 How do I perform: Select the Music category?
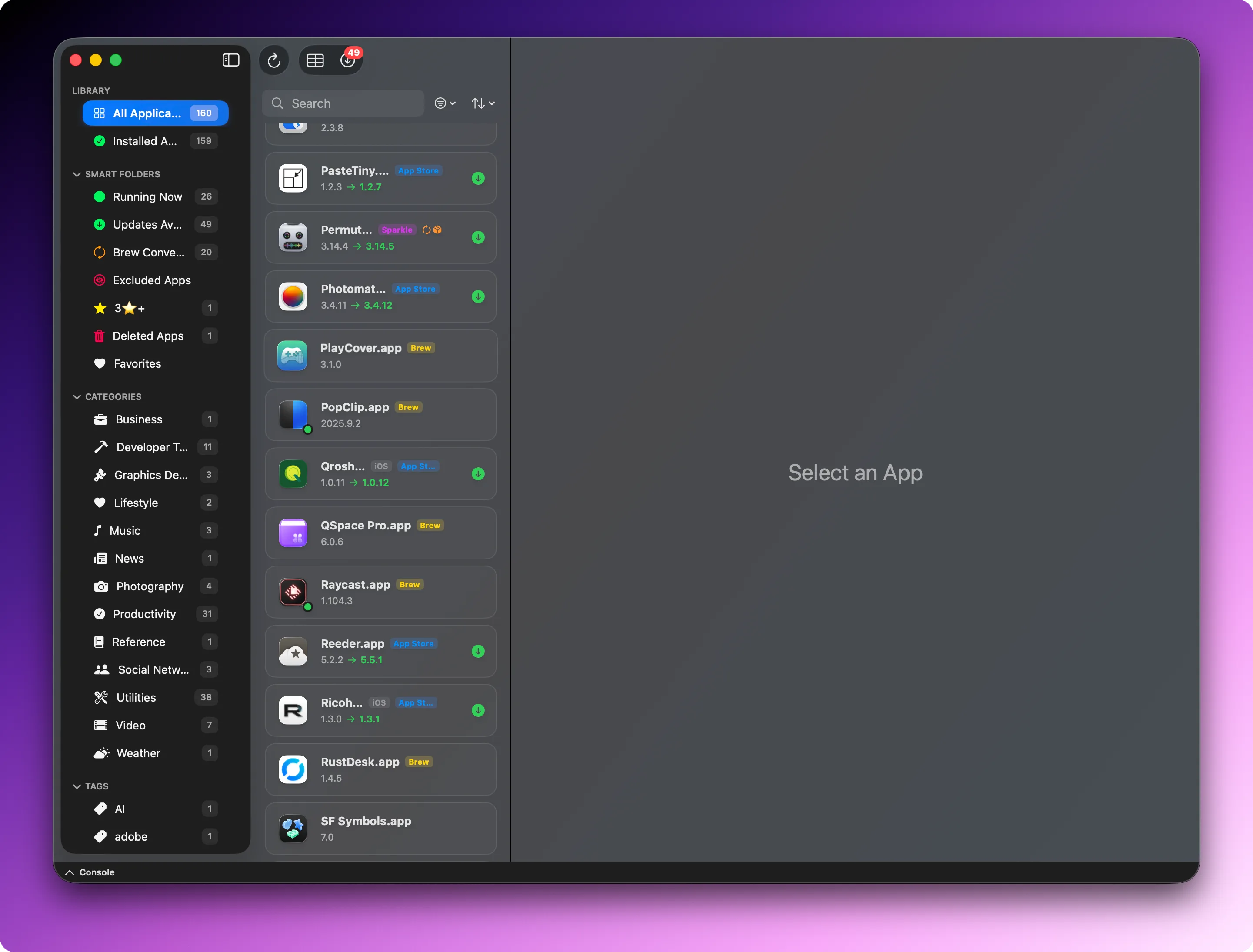tap(155, 530)
